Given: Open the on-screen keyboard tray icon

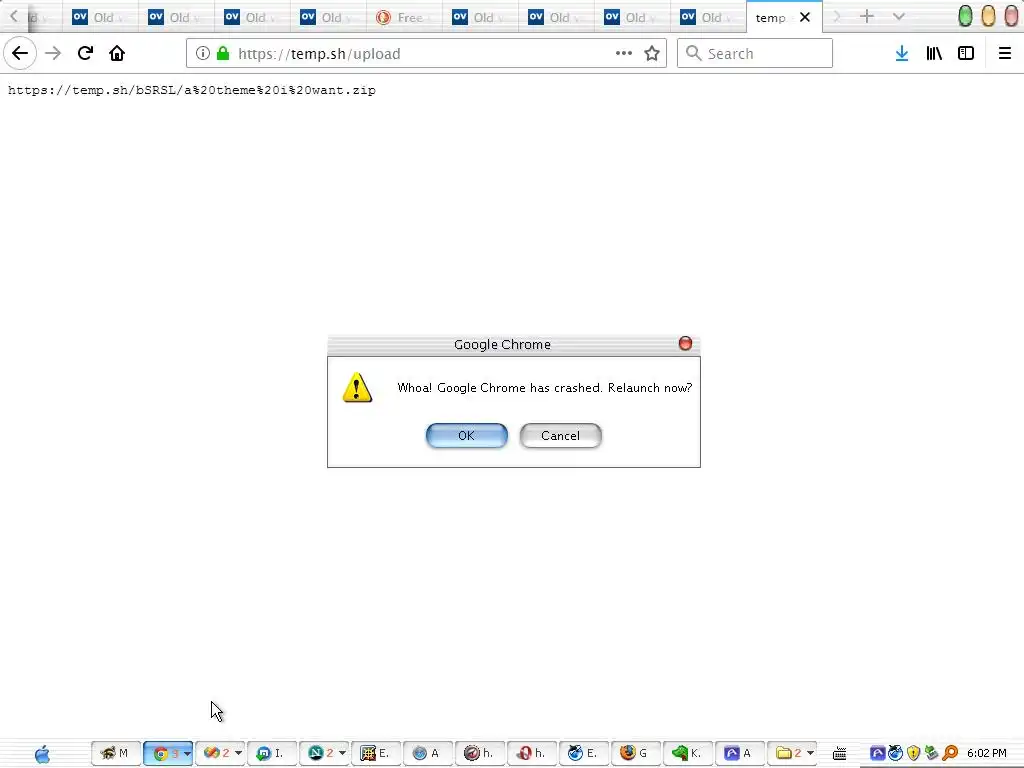Looking at the screenshot, I should click(840, 754).
